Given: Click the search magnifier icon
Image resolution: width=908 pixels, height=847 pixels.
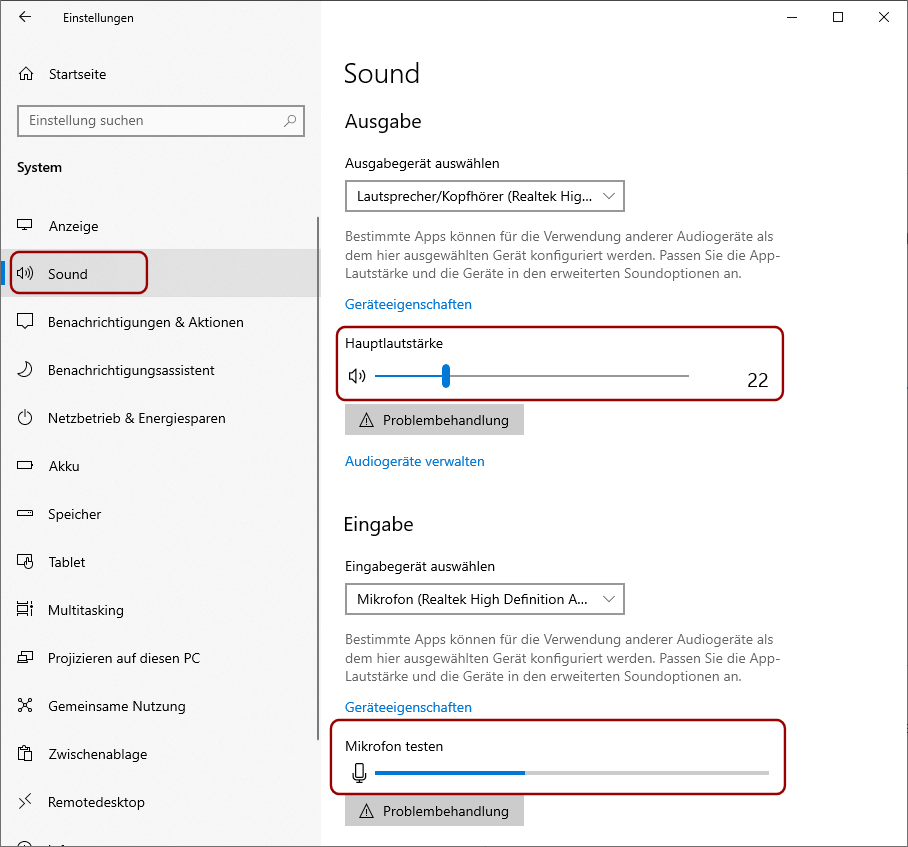Looking at the screenshot, I should click(290, 120).
